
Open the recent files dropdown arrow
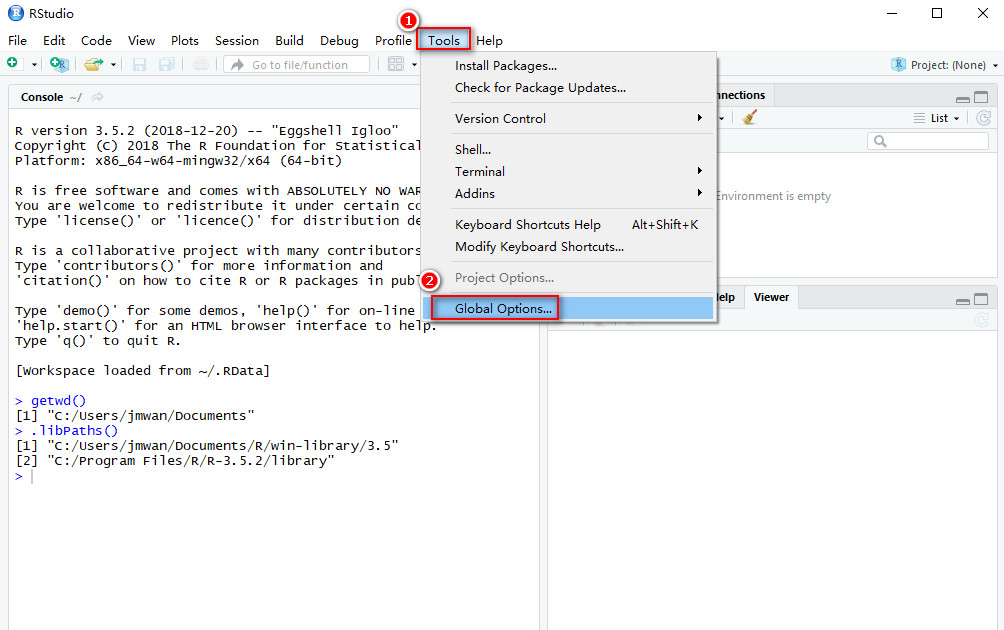click(x=114, y=65)
